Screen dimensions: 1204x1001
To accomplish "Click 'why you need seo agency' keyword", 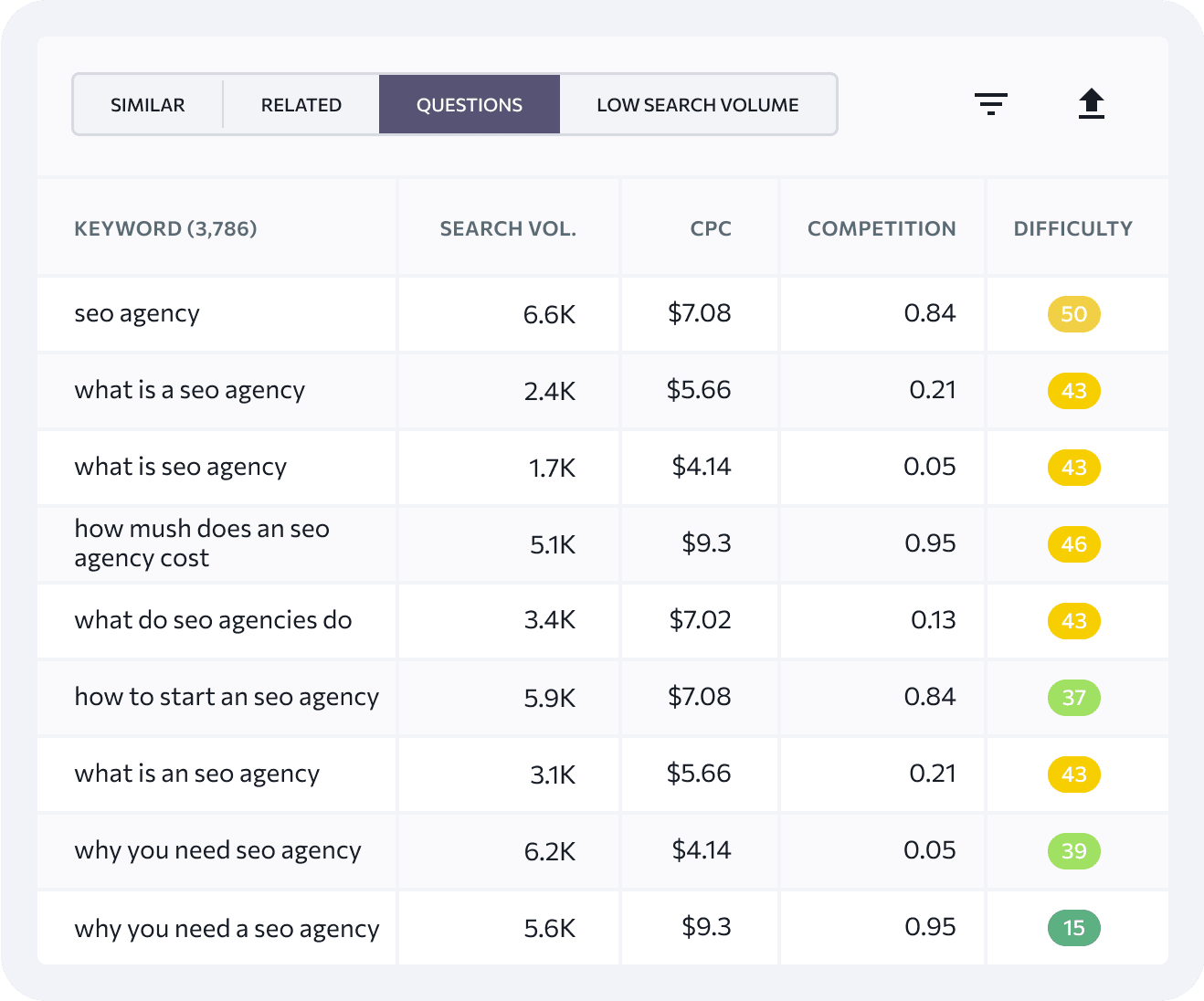I will [x=217, y=850].
